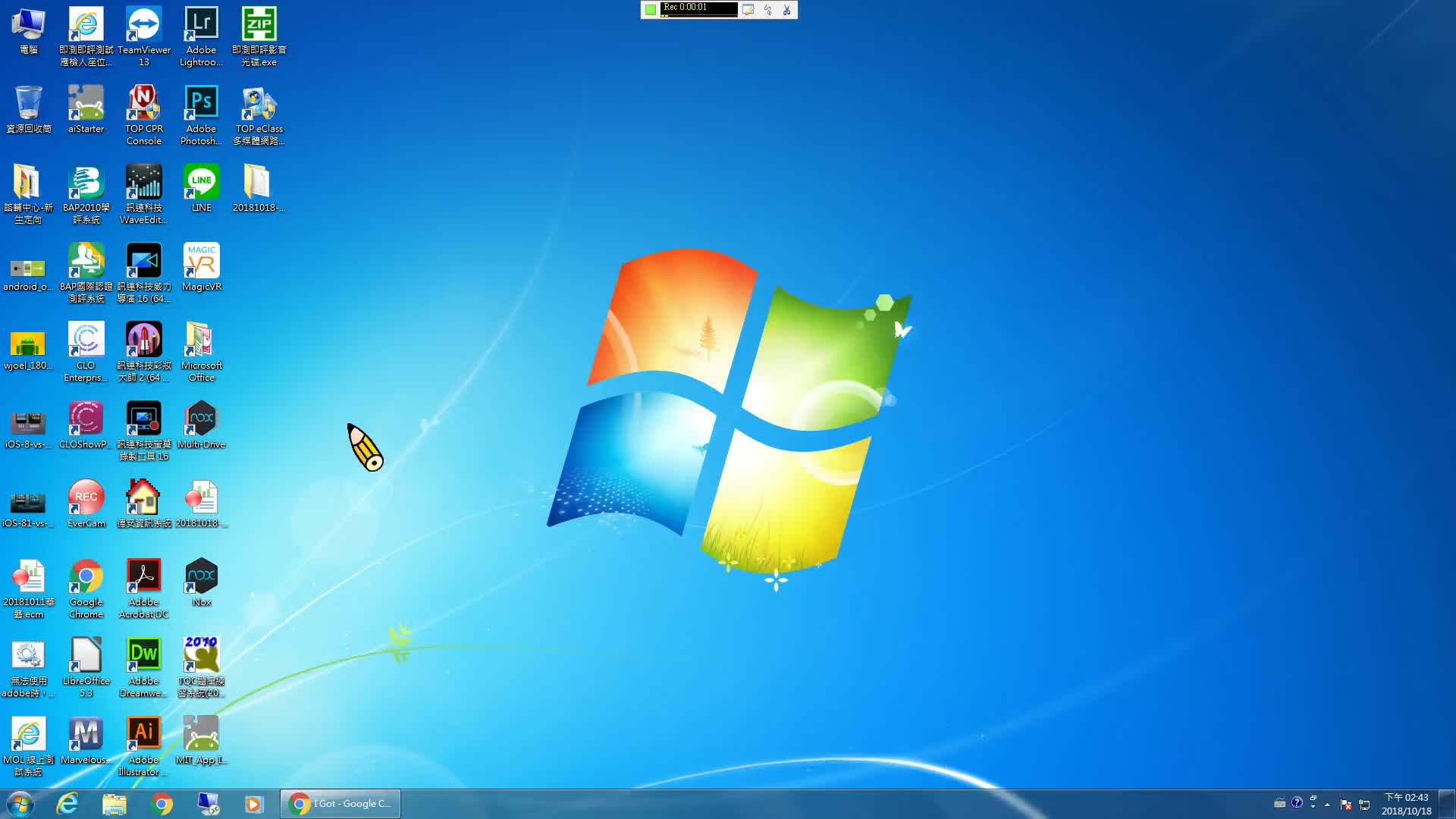Open File Explorer from taskbar
The height and width of the screenshot is (819, 1456).
(114, 803)
